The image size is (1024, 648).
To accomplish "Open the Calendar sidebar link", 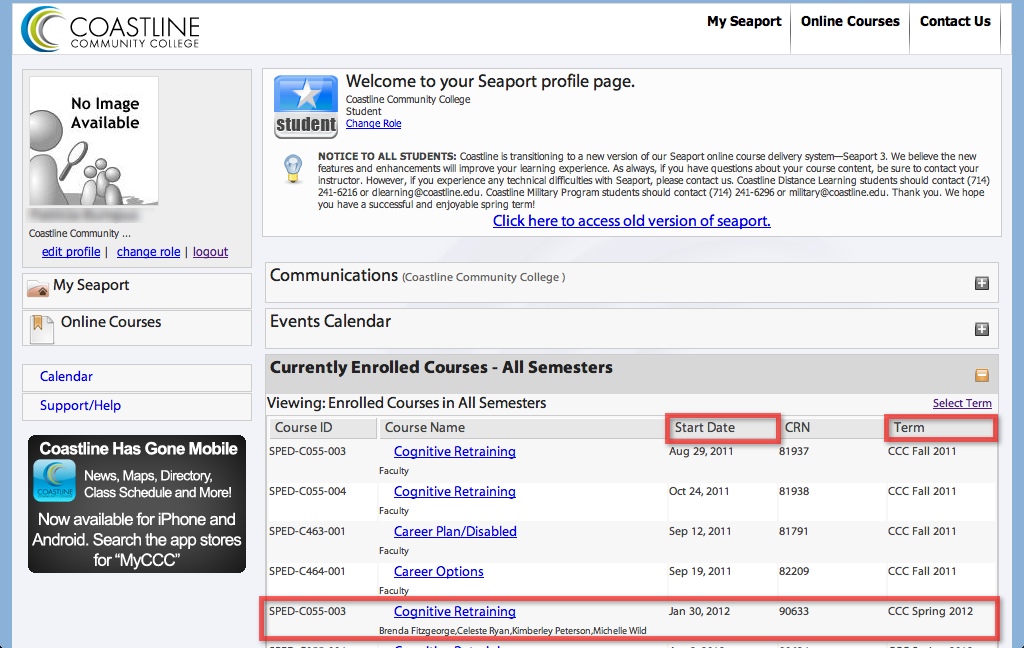I will 66,376.
